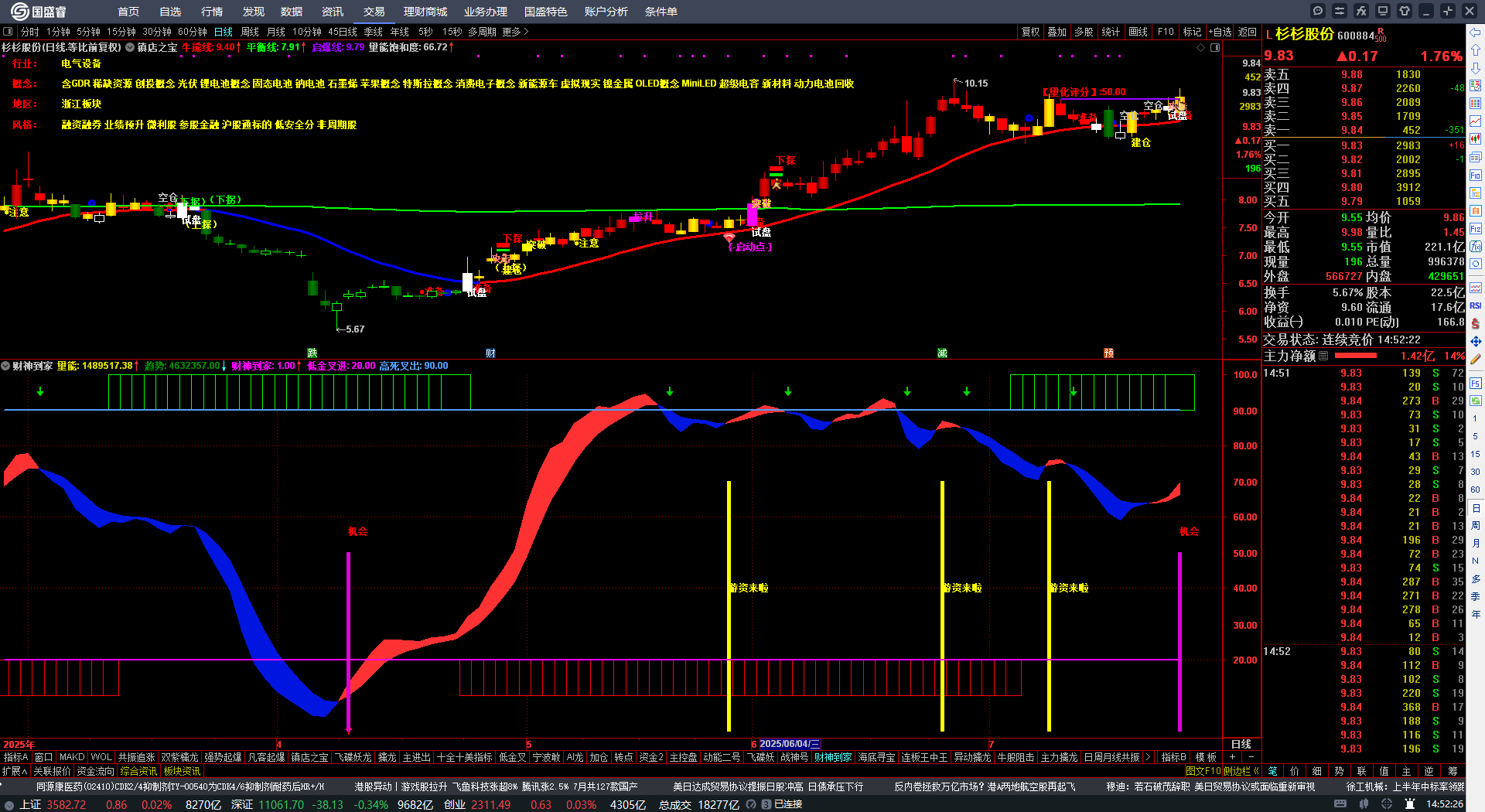Switch to the intraday line chart sidebar icon

tap(1476, 121)
